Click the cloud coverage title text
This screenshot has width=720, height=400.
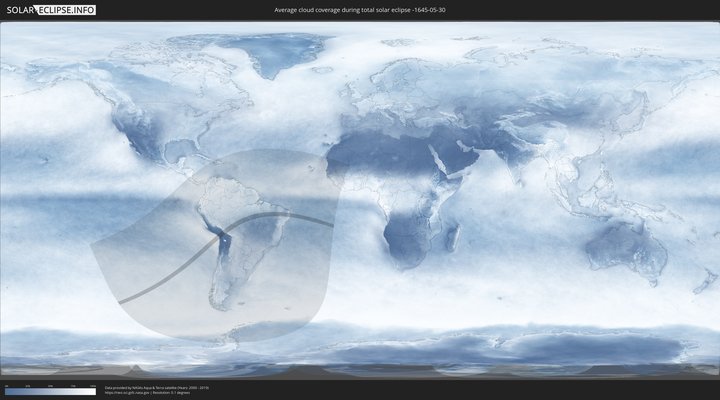pyautogui.click(x=360, y=9)
